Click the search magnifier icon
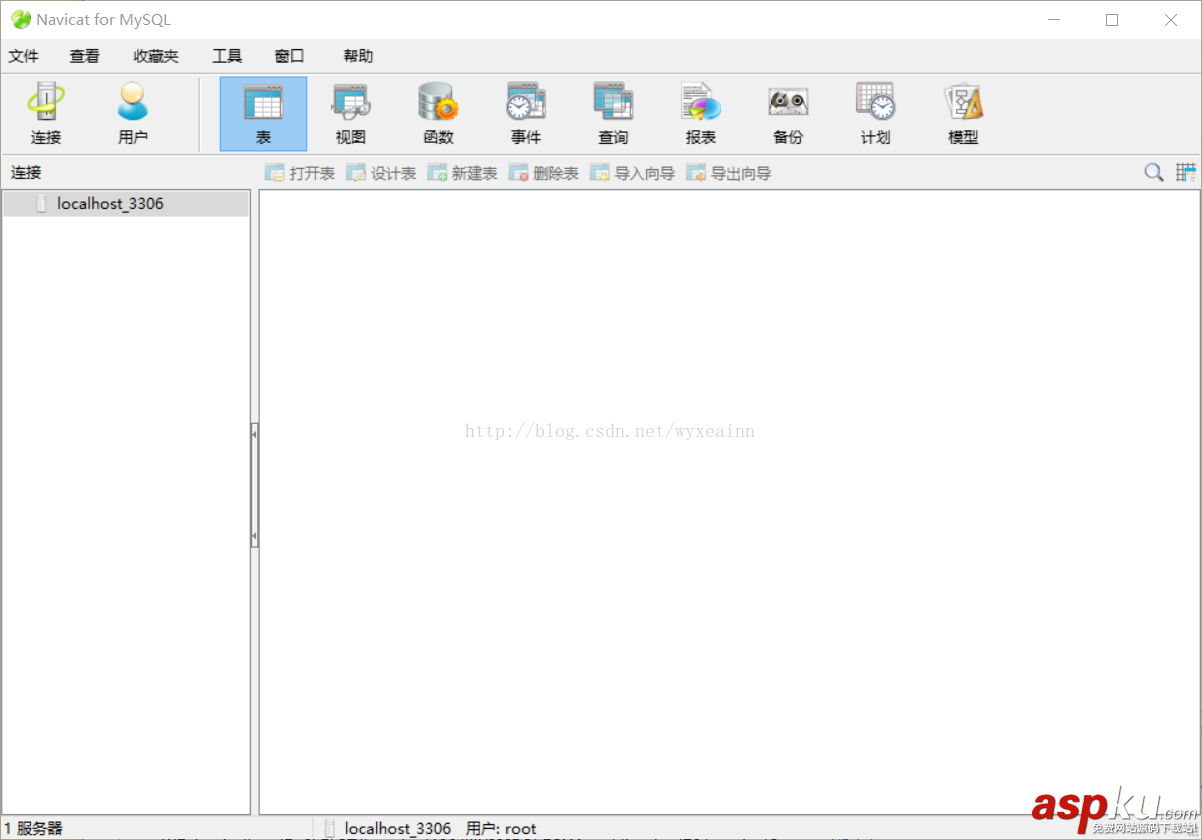1202x840 pixels. click(x=1154, y=172)
